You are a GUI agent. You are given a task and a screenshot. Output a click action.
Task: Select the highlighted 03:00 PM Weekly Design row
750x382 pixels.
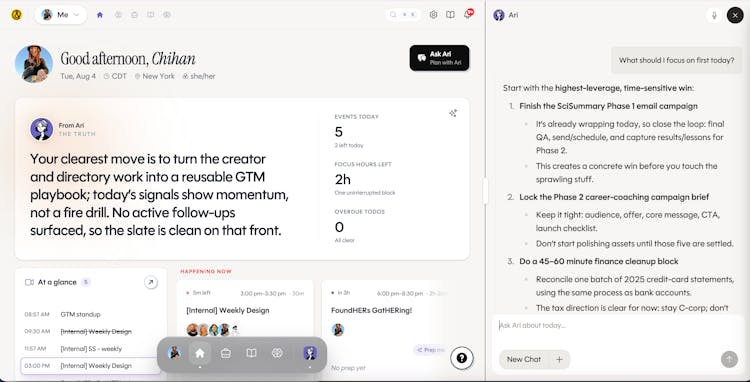pyautogui.click(x=91, y=366)
